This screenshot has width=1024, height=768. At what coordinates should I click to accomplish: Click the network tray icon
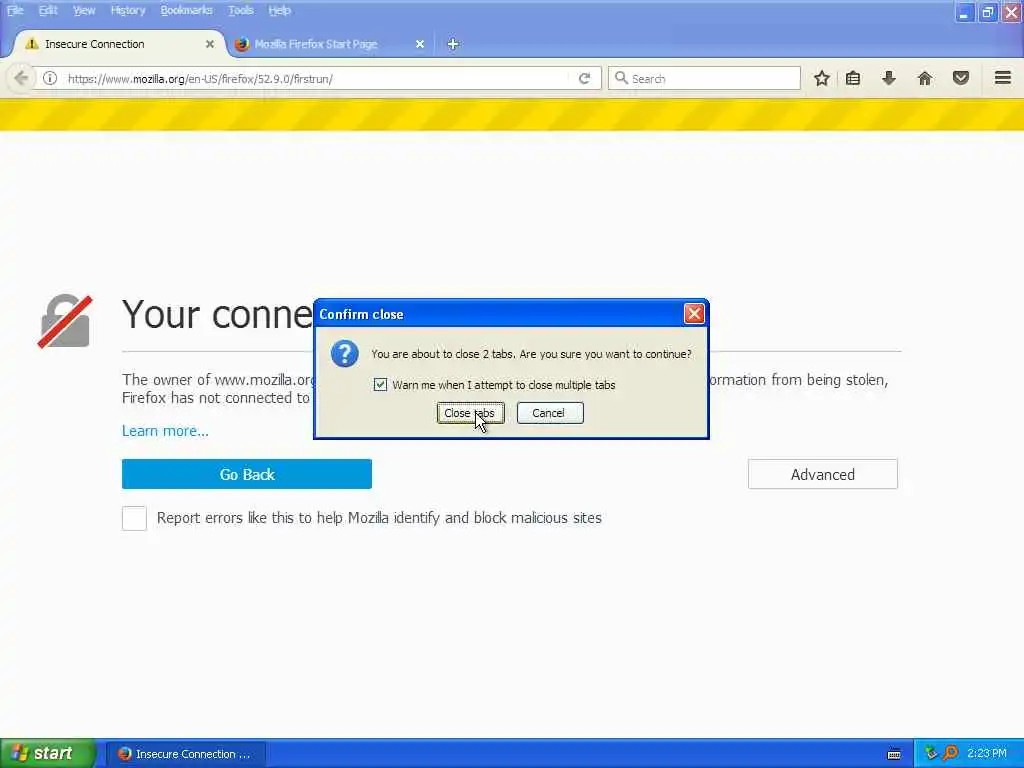(x=931, y=754)
